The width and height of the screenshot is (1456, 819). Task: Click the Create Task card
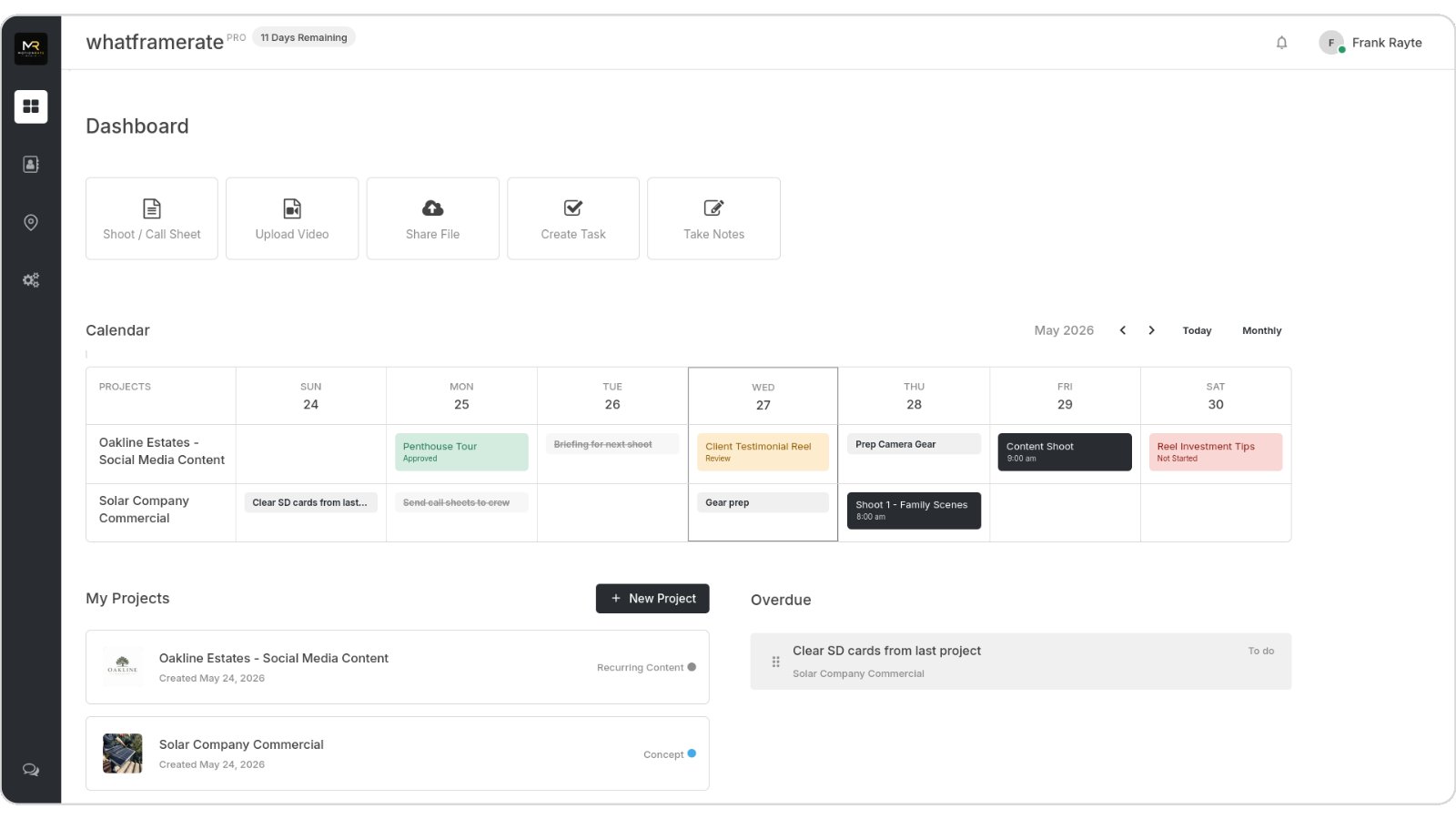tap(573, 218)
